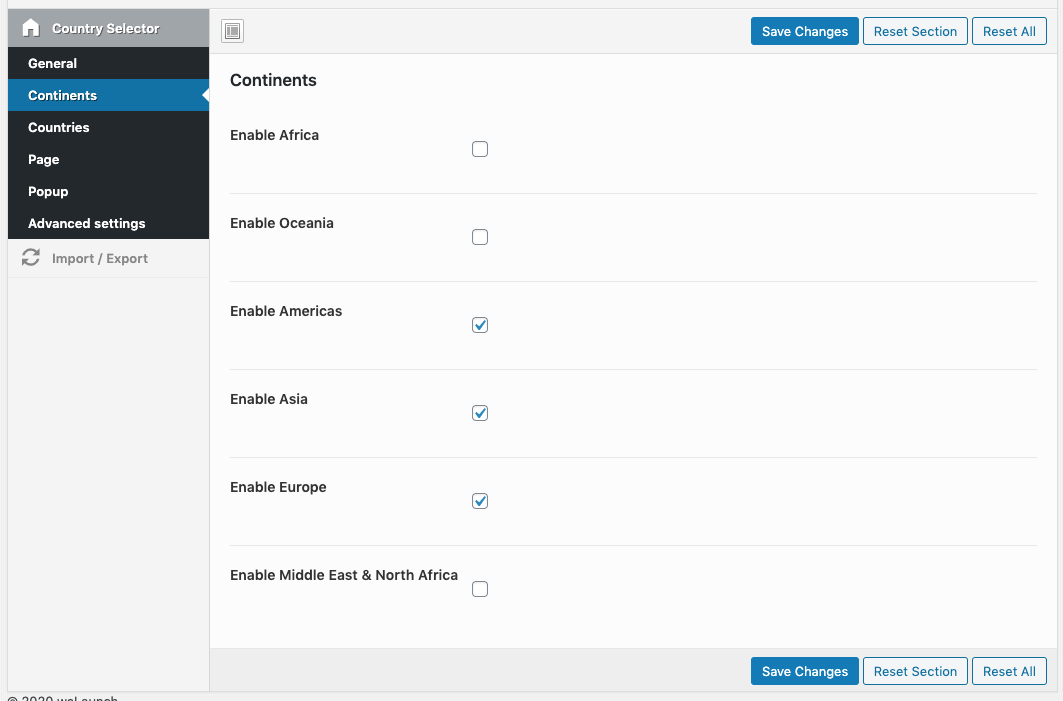The width and height of the screenshot is (1063, 701).
Task: Click Save Changes at the bottom
Action: [804, 671]
